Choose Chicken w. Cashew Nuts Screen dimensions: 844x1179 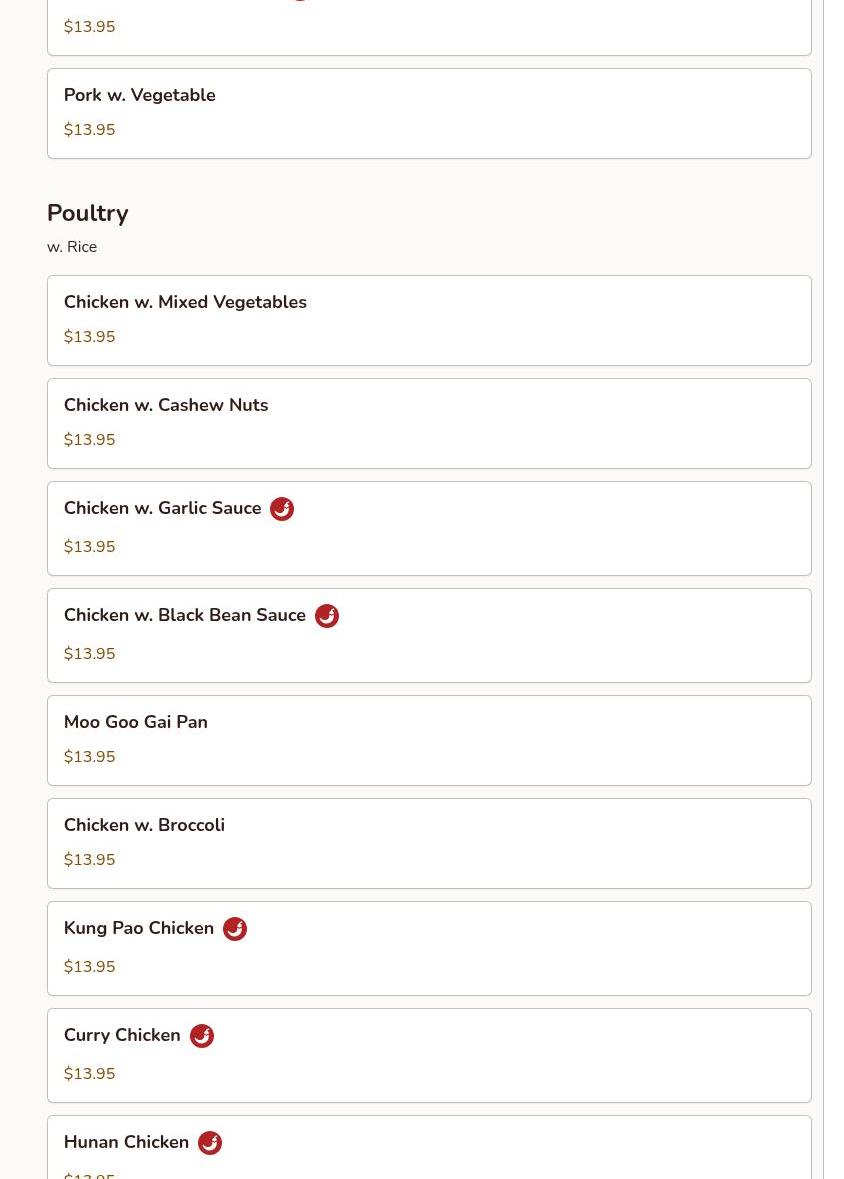[430, 423]
